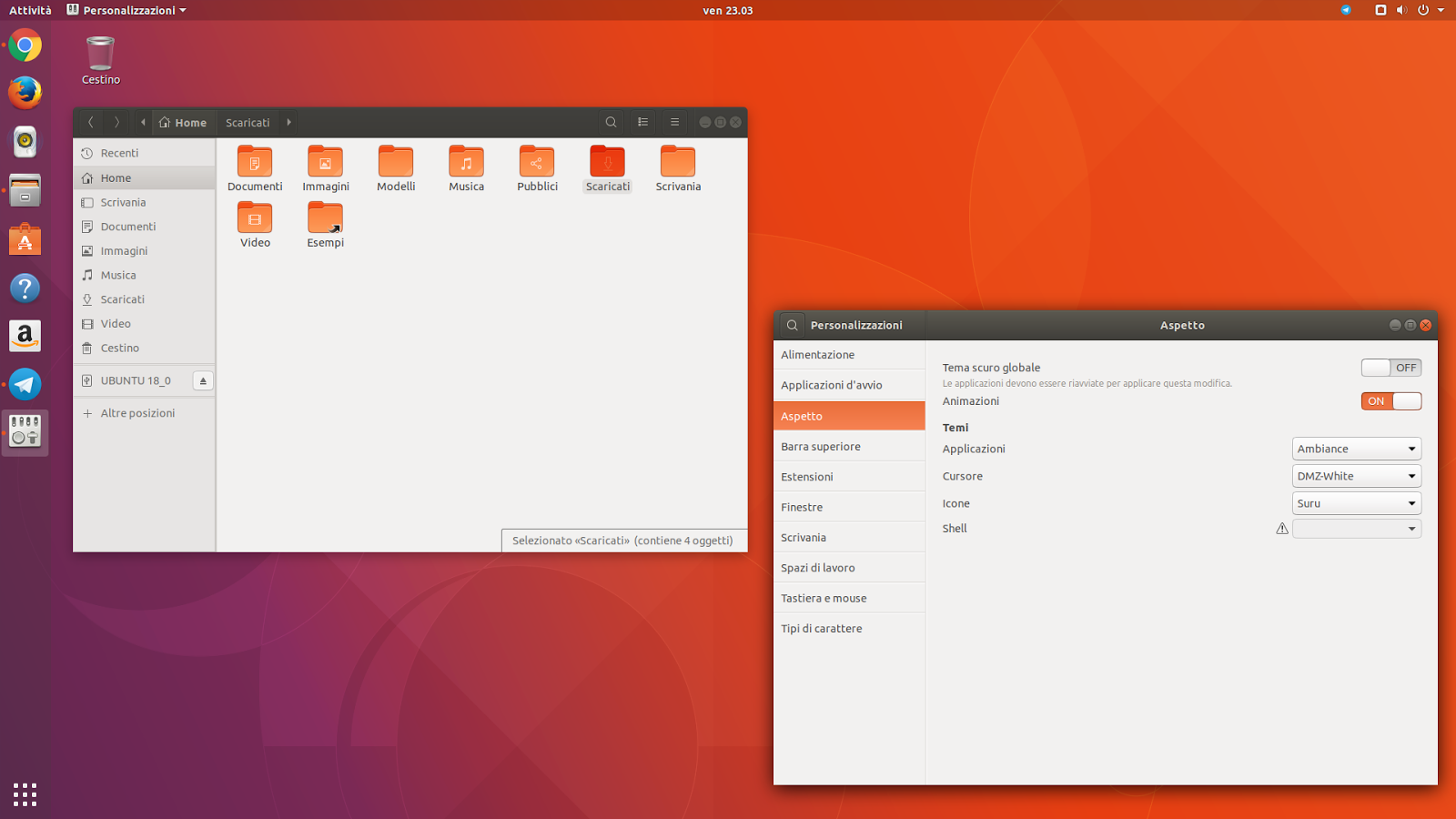Open the Scaricati downloads folder icon
1456x819 pixels.
[607, 161]
